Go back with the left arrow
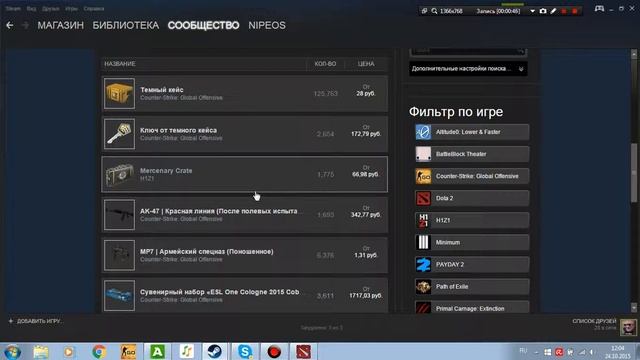640x360 pixels. click(10, 25)
